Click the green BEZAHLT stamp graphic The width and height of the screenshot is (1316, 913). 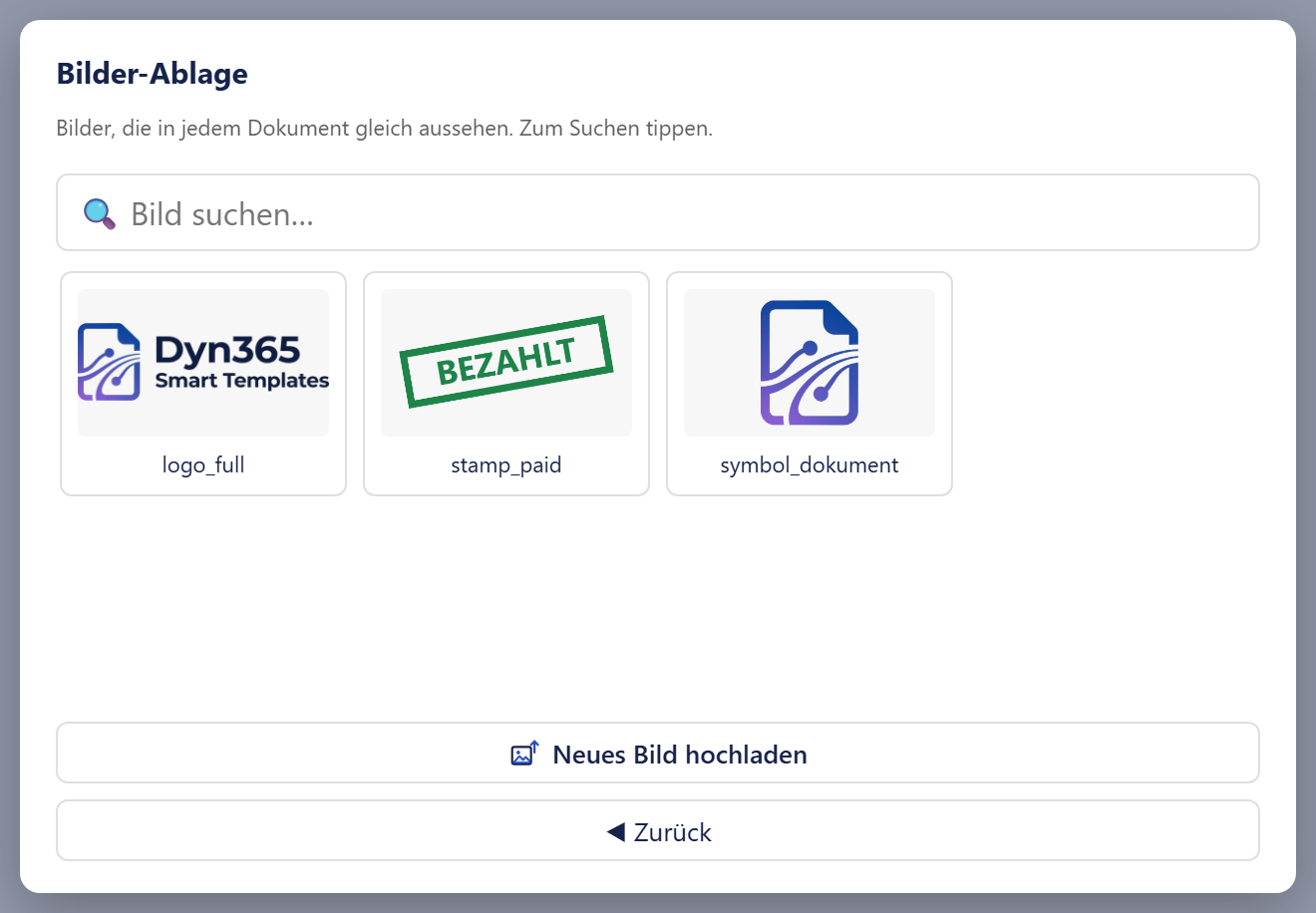pos(506,362)
